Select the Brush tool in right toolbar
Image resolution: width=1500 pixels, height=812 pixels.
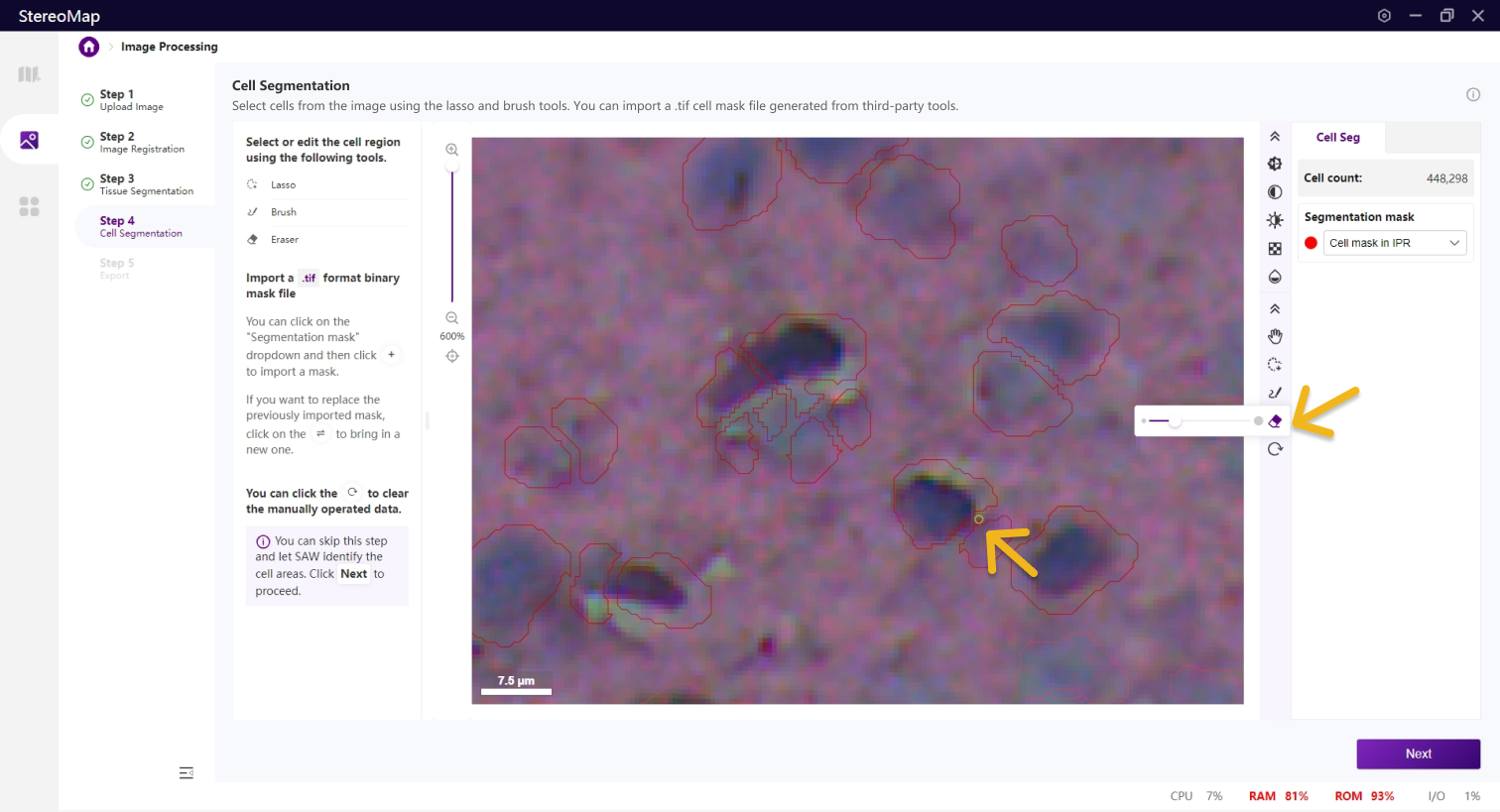1275,393
